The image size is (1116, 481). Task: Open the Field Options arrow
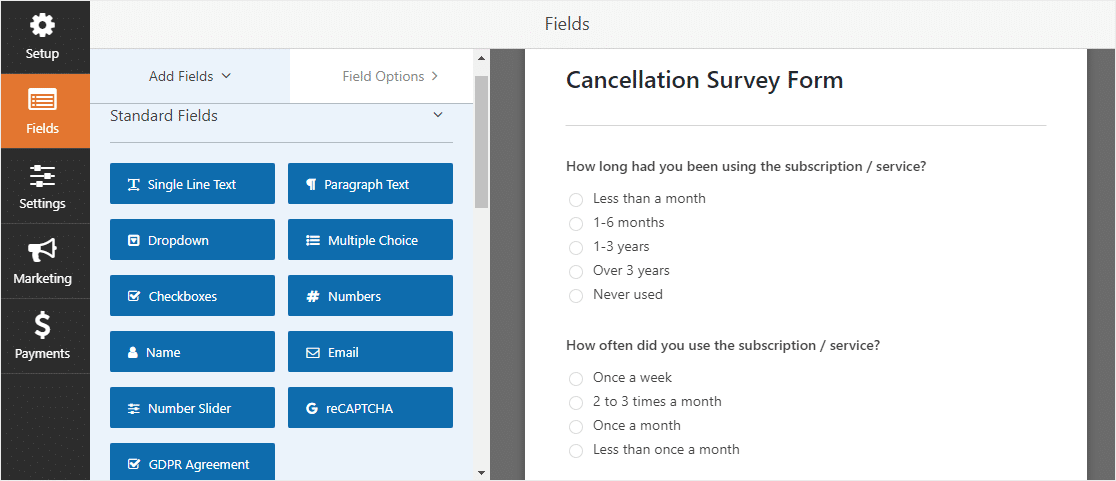(x=435, y=76)
